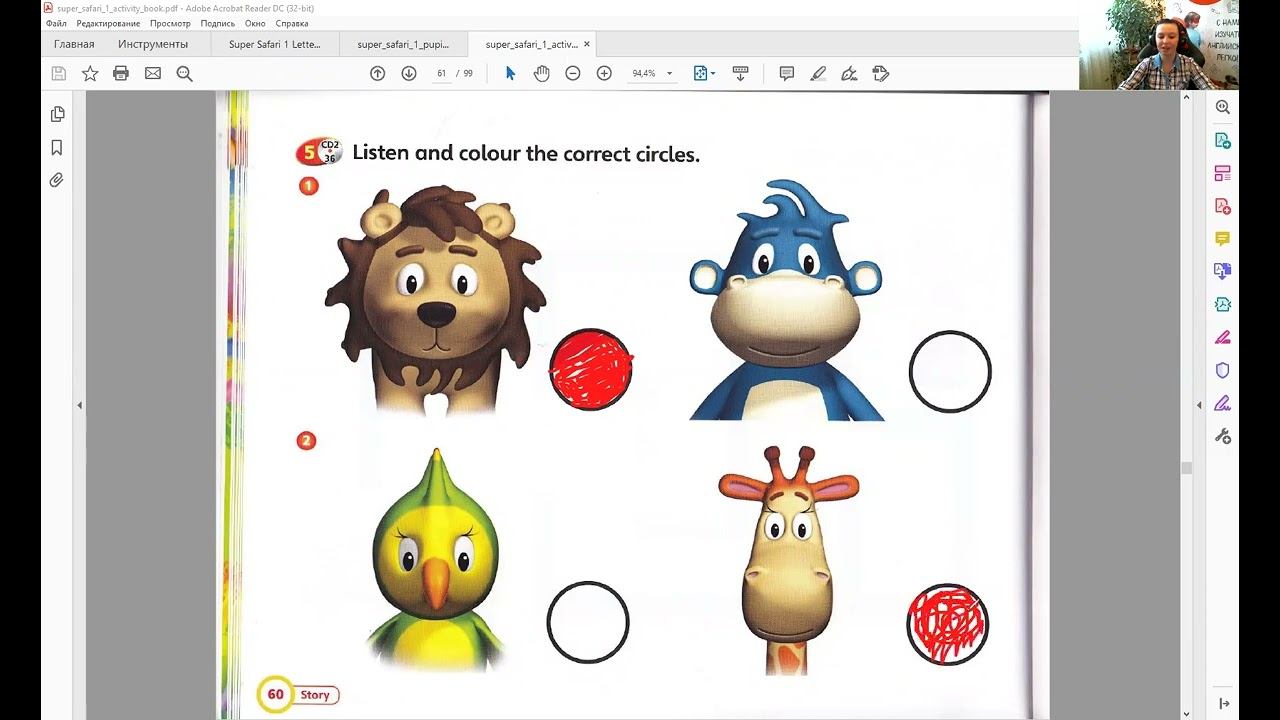Image resolution: width=1280 pixels, height=720 pixels.
Task: Open the Подпись menu
Action: (218, 23)
